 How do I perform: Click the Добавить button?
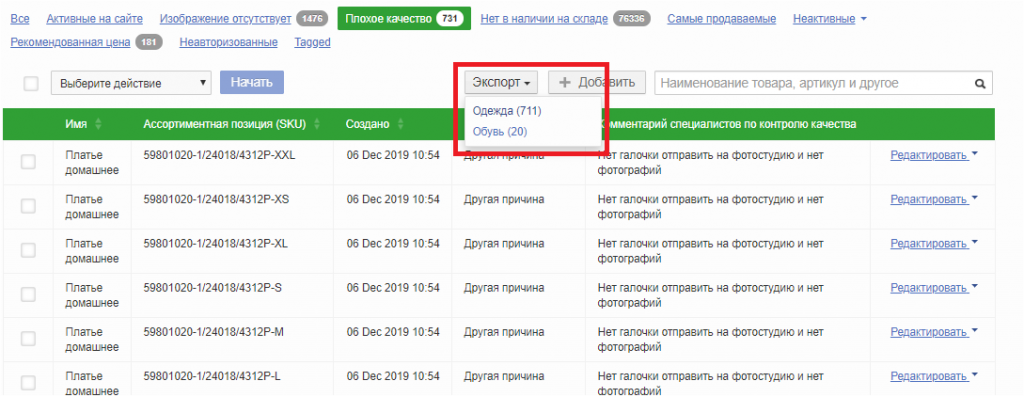(x=597, y=83)
